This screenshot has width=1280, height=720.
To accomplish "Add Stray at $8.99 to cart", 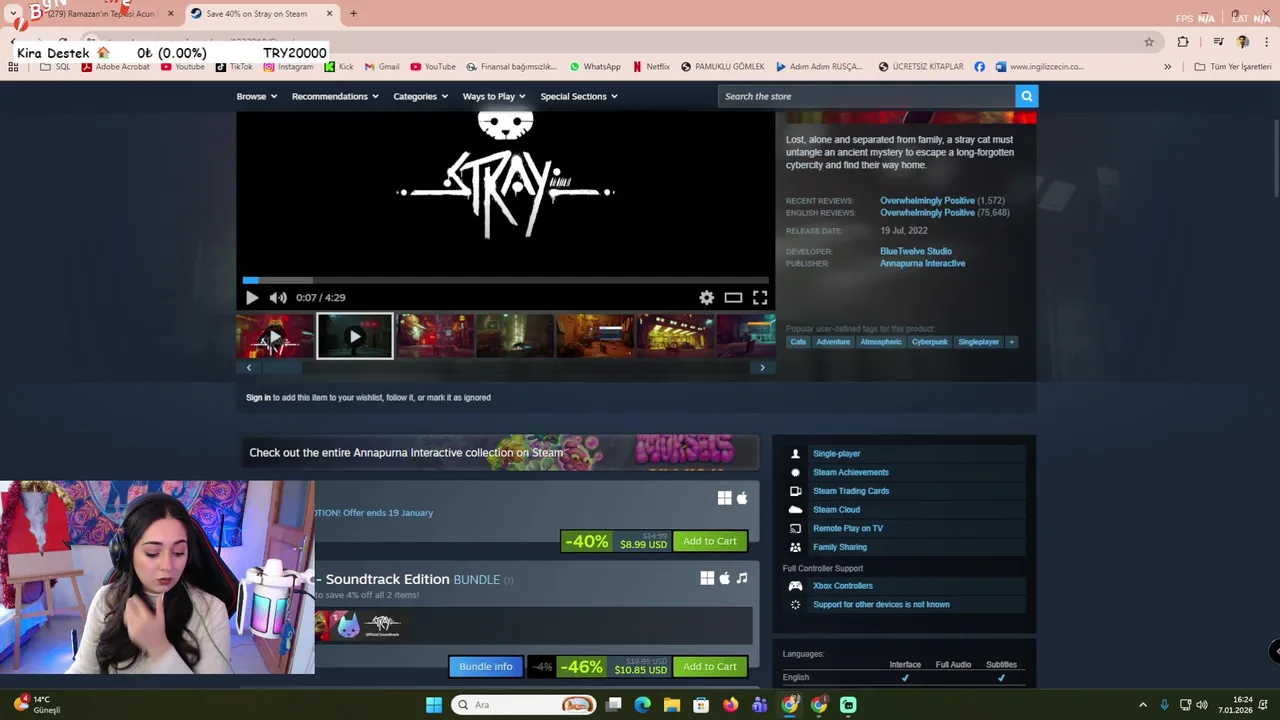I will coord(710,541).
